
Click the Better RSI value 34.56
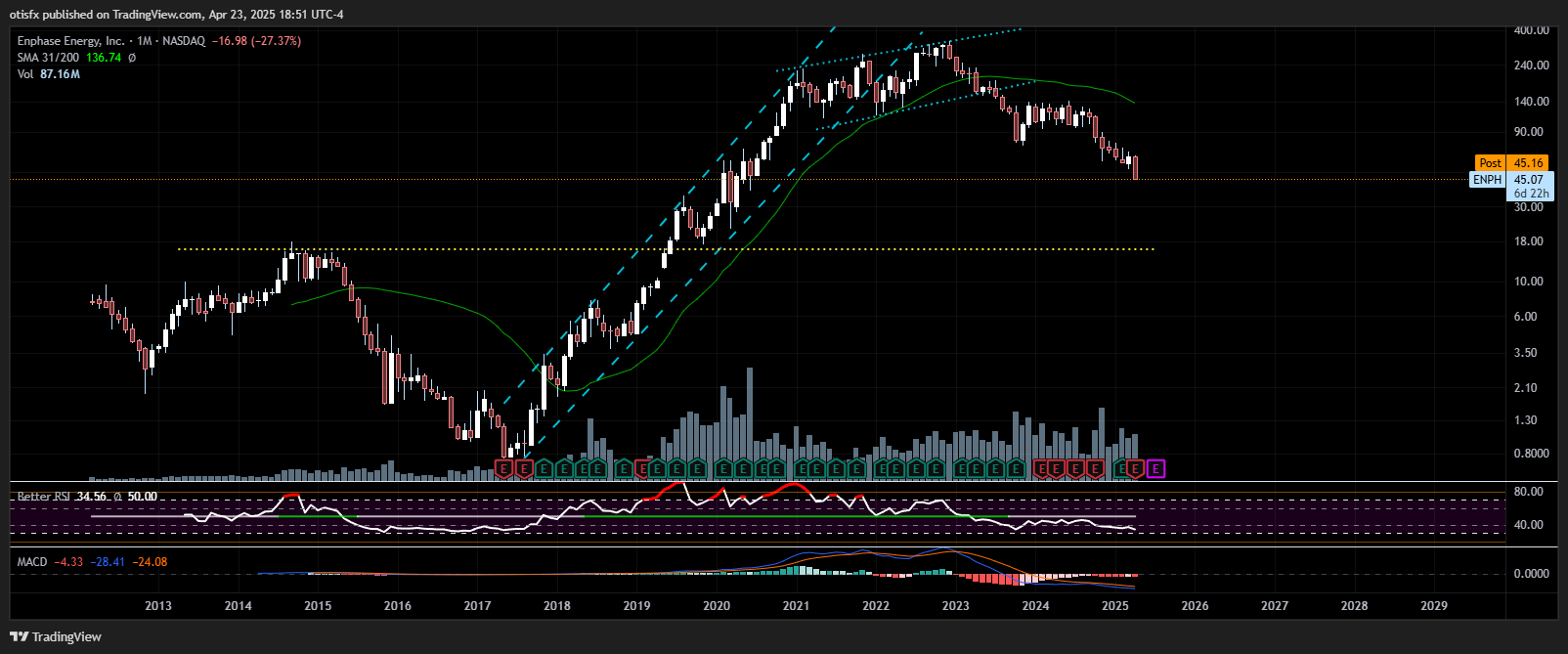coord(91,497)
